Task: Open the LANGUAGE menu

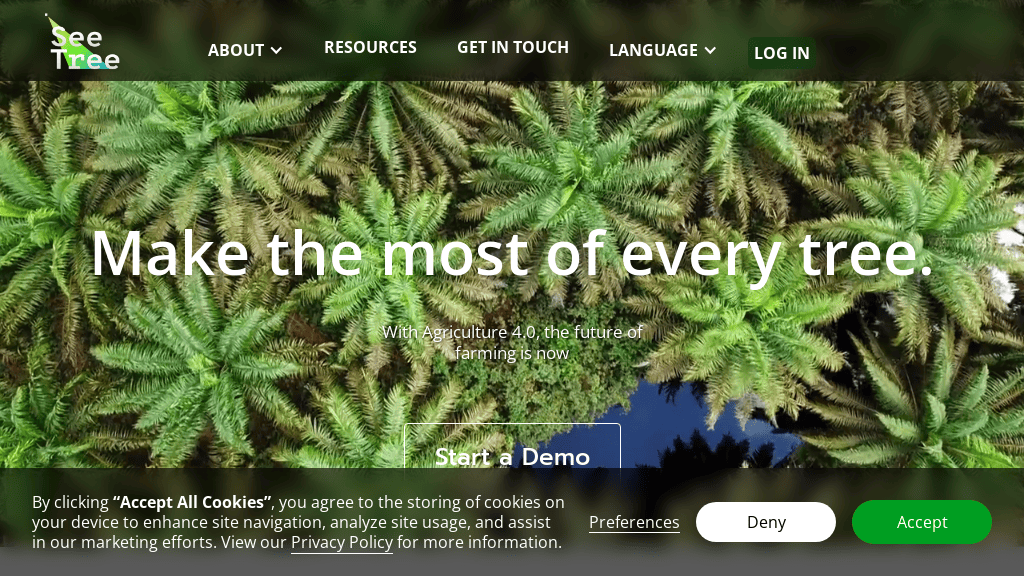Action: point(653,50)
